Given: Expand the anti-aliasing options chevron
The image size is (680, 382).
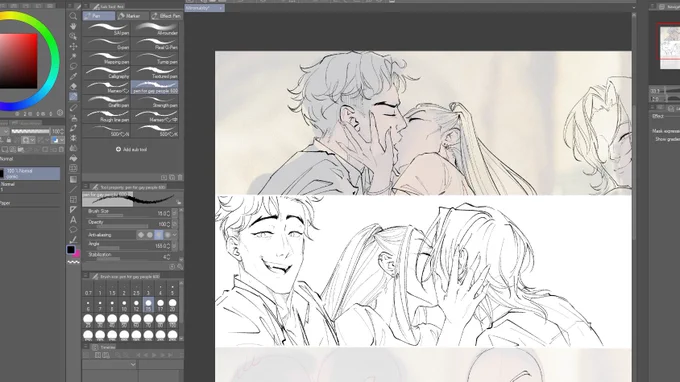Looking at the screenshot, I should (x=175, y=235).
